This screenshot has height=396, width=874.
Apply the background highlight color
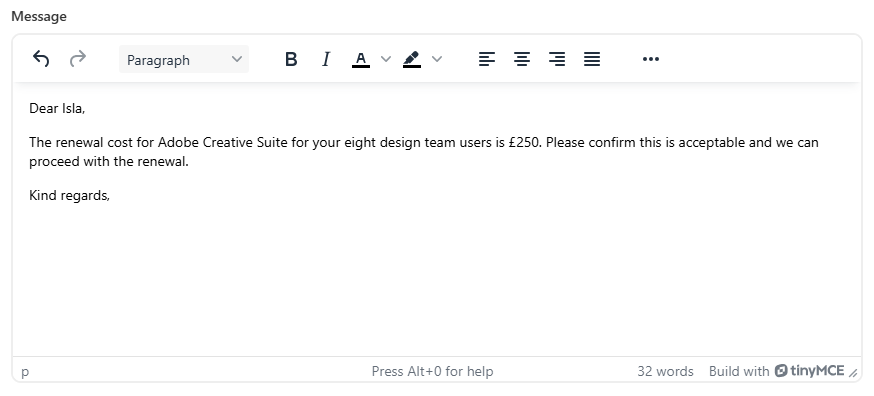pos(412,59)
